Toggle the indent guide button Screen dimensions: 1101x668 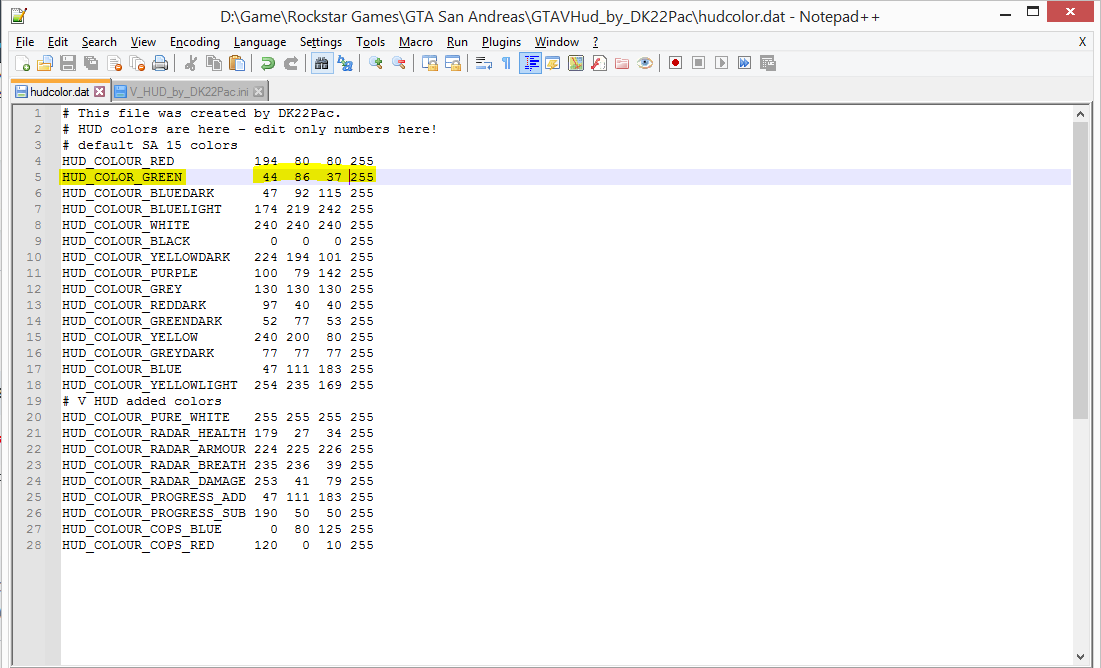point(530,63)
